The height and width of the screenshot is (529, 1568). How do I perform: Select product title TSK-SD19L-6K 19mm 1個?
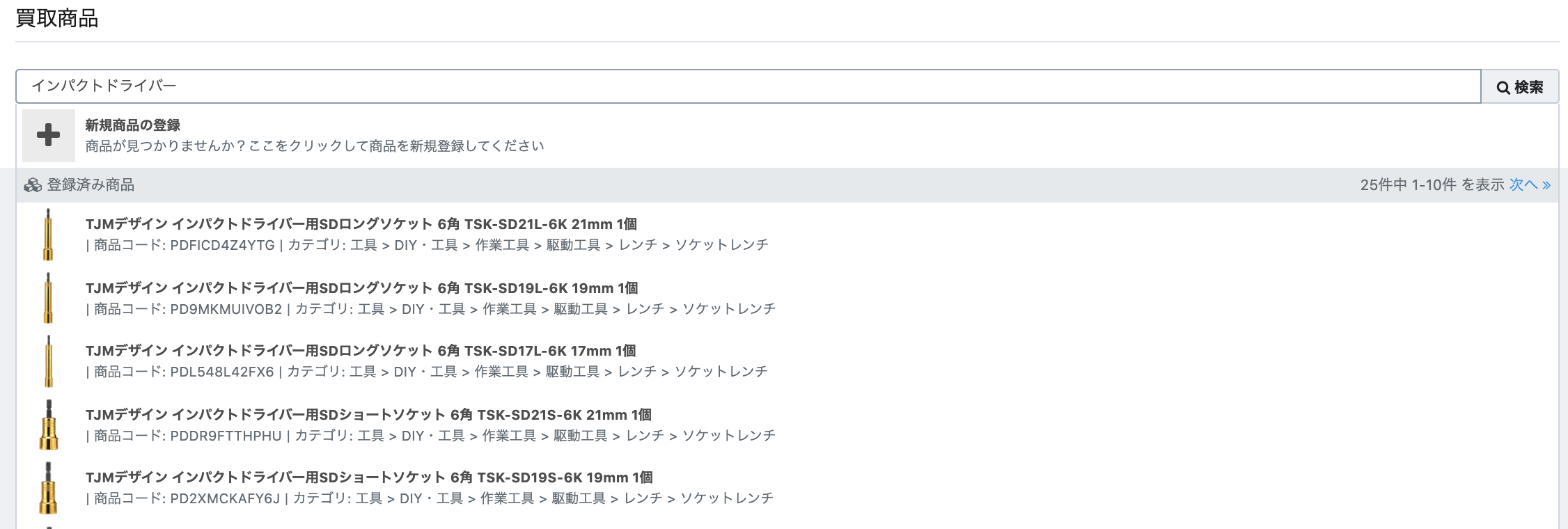362,288
